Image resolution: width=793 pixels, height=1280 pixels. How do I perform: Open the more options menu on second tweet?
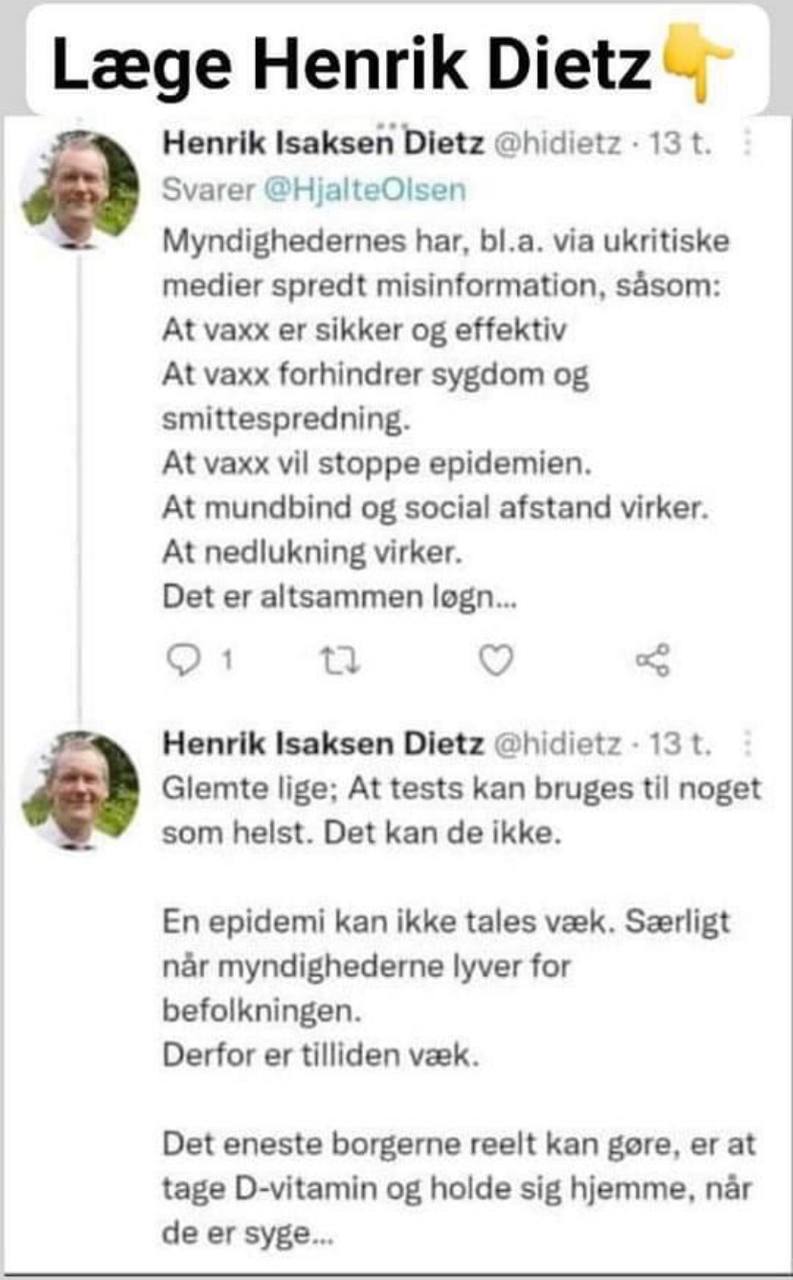click(x=749, y=746)
